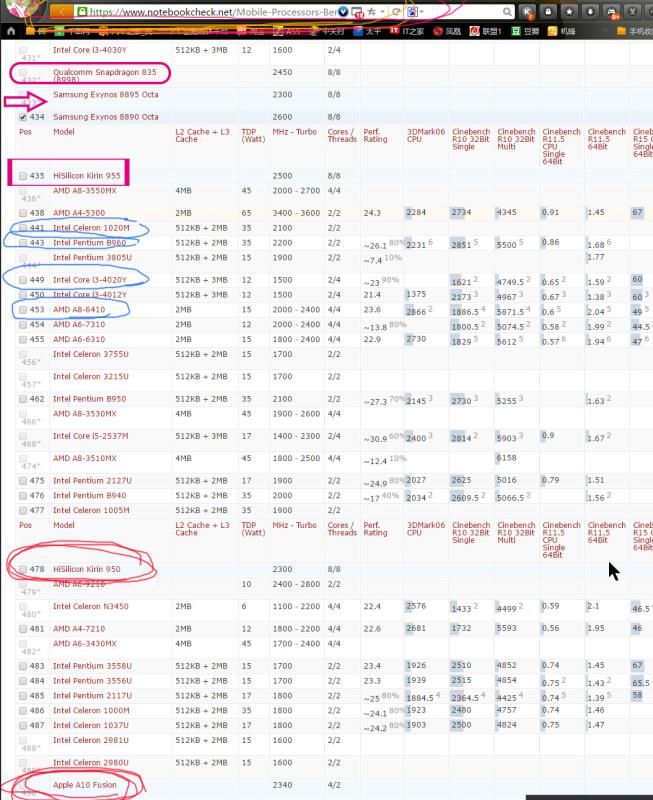The height and width of the screenshot is (800, 653).
Task: Click the blue V verification badge in address bar
Action: tap(344, 11)
